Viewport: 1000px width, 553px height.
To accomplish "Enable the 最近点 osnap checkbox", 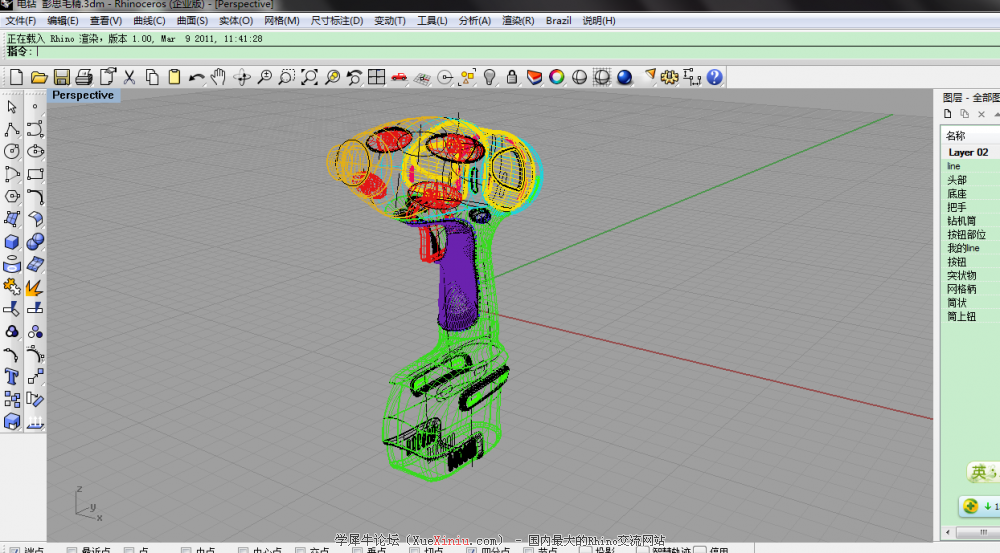I will coord(71,549).
